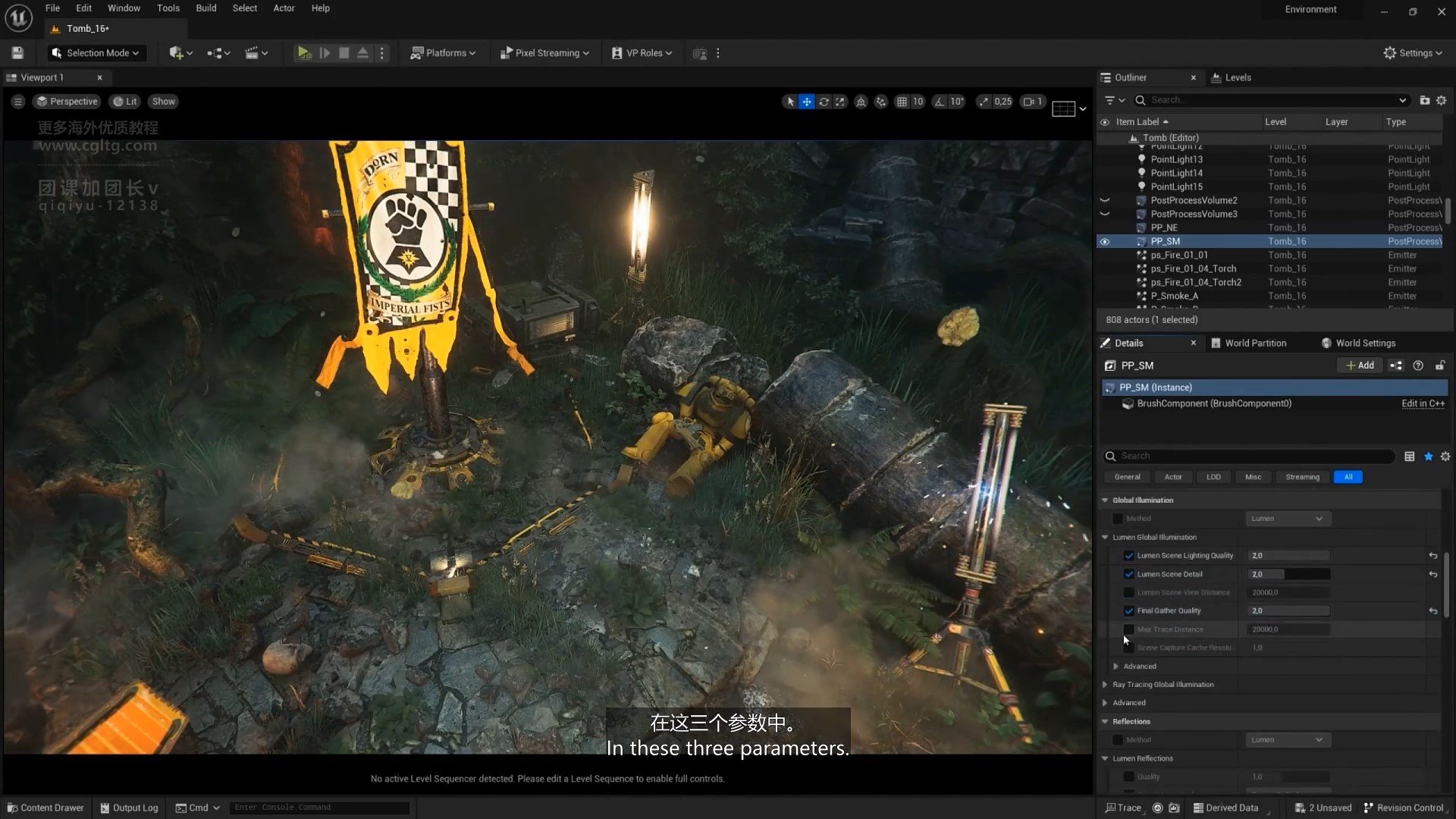1456x819 pixels.
Task: Collapse the Lumen Global Illumination section
Action: click(x=1105, y=538)
